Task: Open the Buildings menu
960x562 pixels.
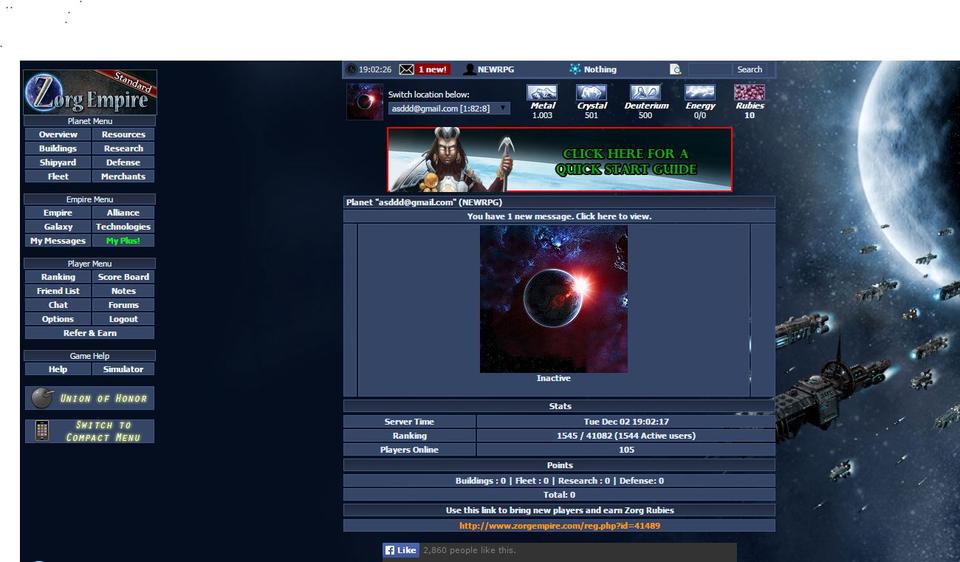Action: pyautogui.click(x=58, y=148)
